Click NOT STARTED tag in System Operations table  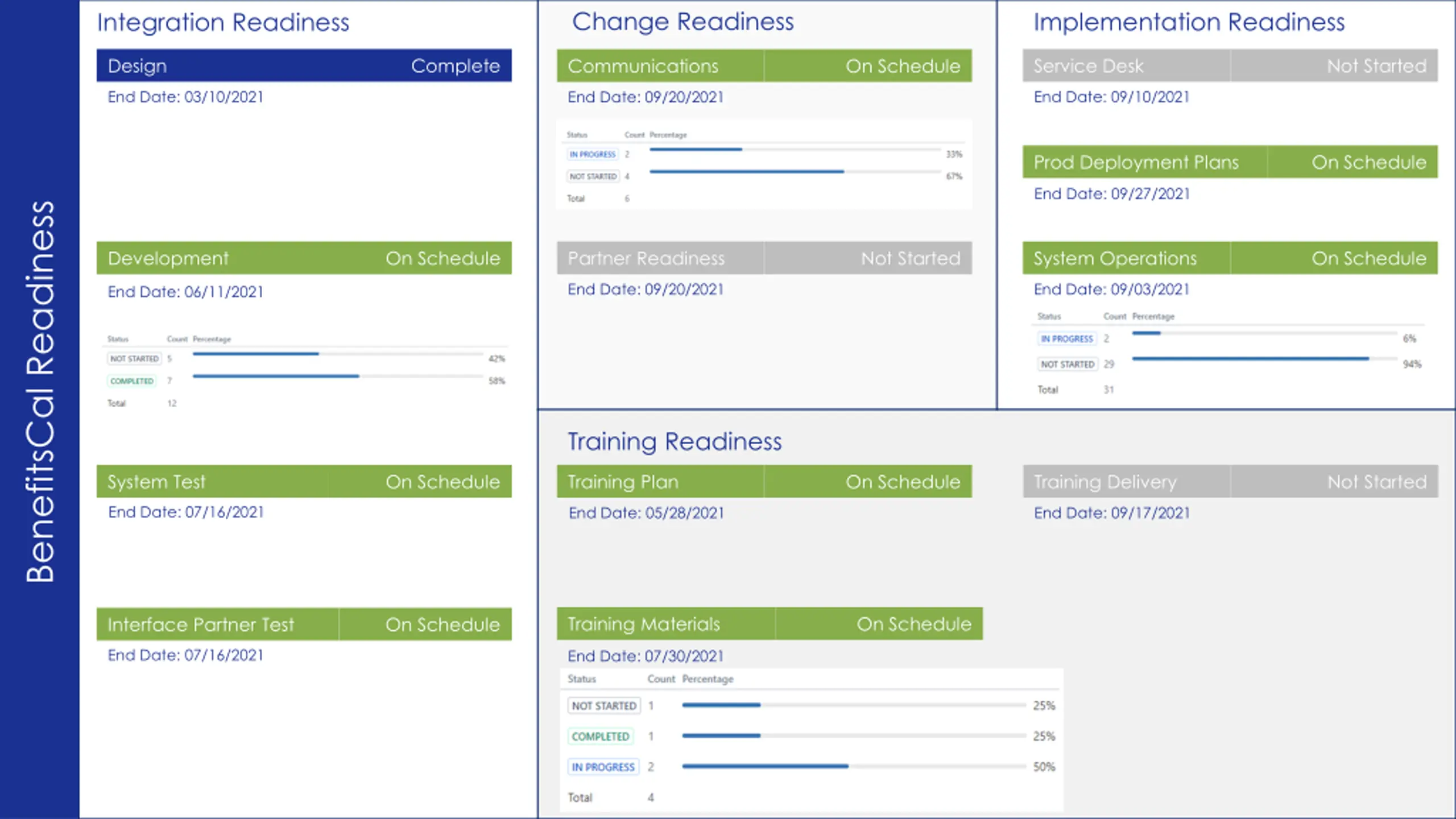click(x=1068, y=365)
